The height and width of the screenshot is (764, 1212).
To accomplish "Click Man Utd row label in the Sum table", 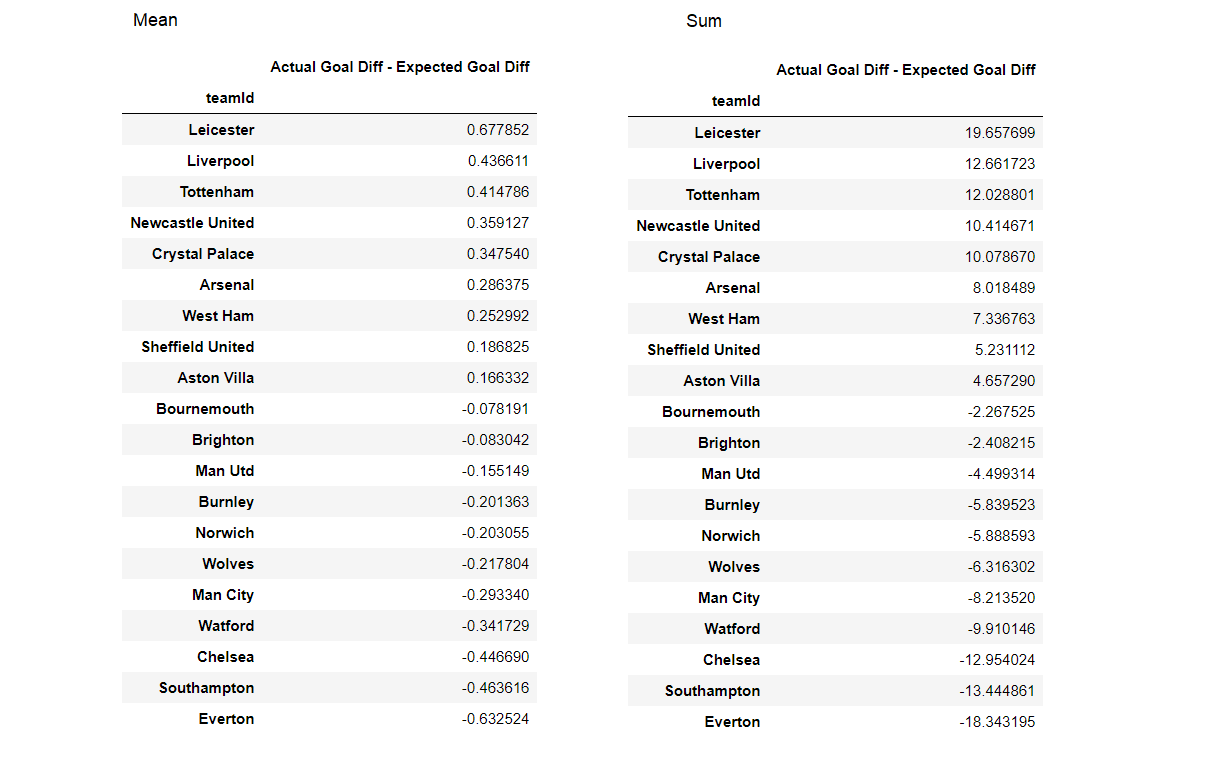I will point(730,474).
